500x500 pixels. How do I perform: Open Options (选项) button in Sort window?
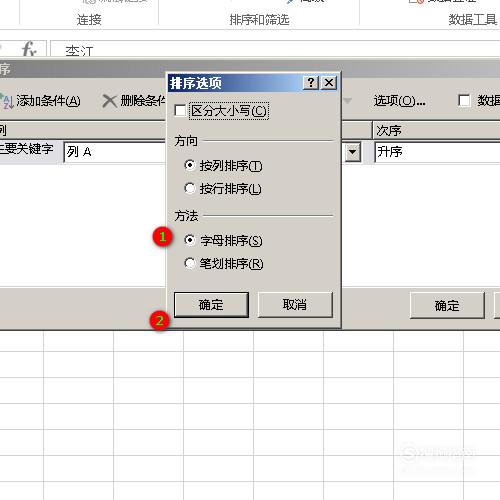pyautogui.click(x=399, y=100)
